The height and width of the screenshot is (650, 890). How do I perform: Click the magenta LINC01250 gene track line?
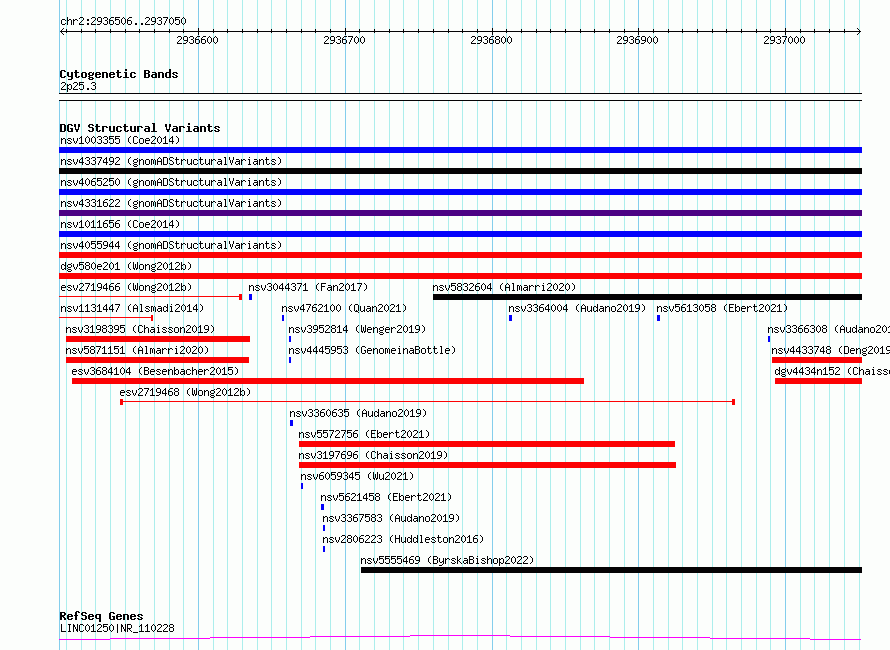(460, 638)
